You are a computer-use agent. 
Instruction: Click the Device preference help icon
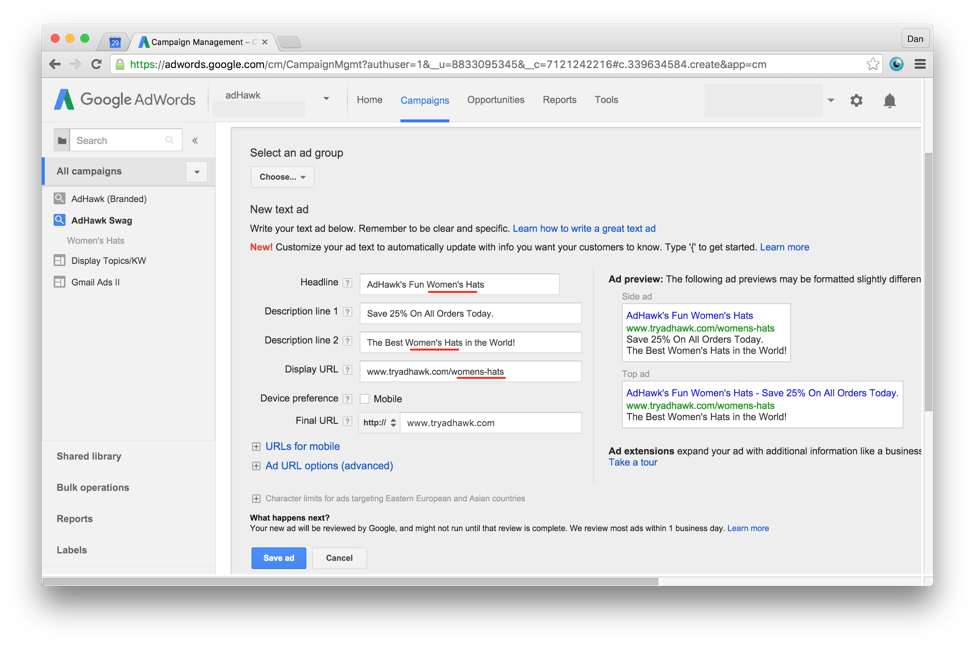348,399
